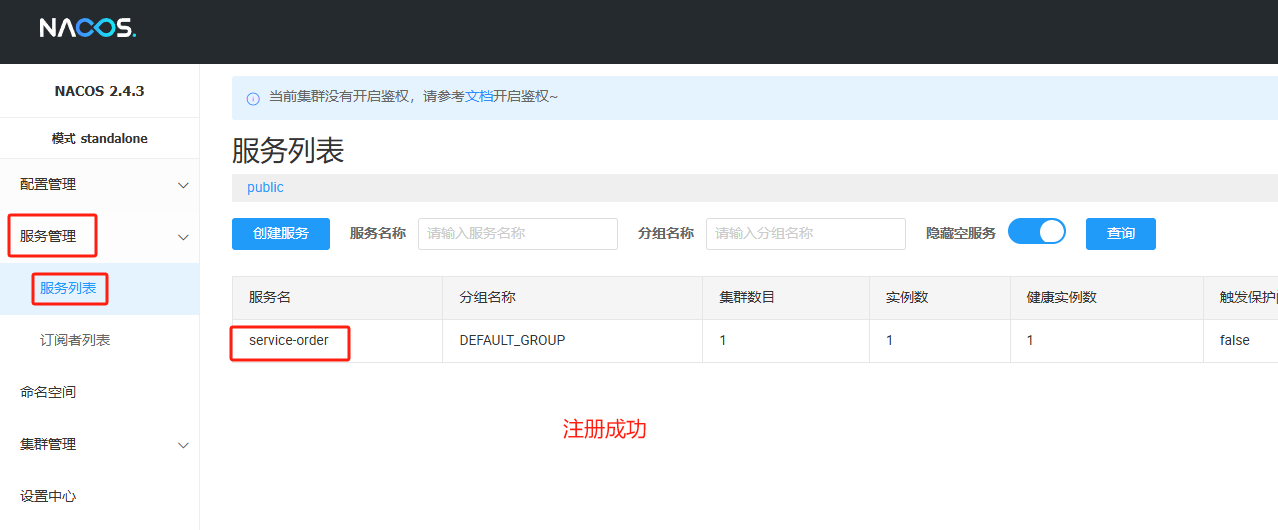The width and height of the screenshot is (1278, 530).
Task: Click the false value in service-order row
Action: coord(1235,341)
